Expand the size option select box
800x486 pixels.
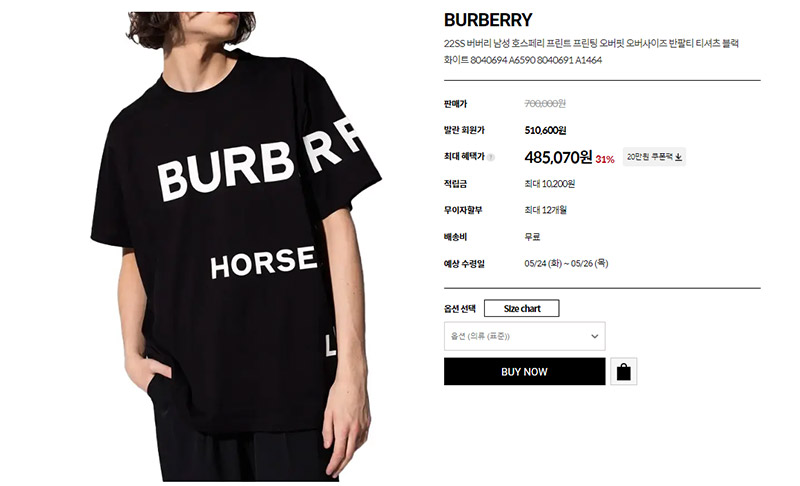[x=524, y=336]
